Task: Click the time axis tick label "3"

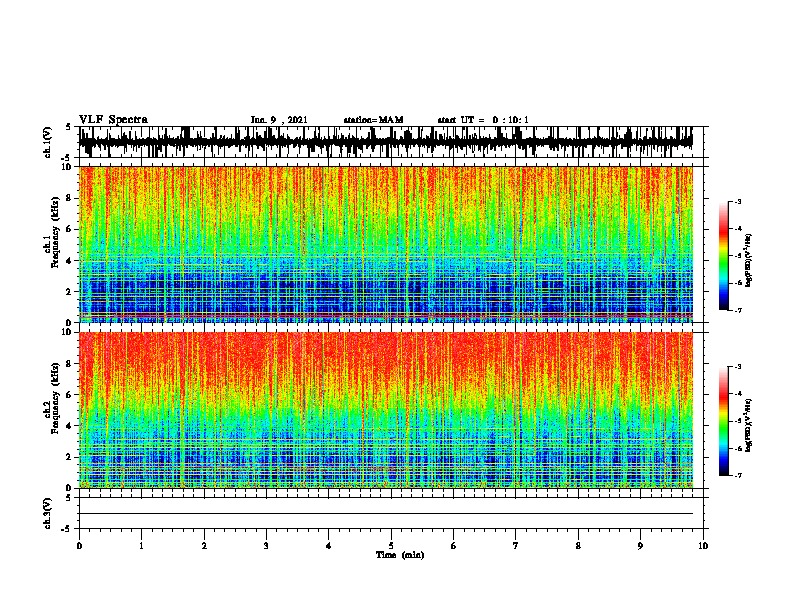Action: 266,546
